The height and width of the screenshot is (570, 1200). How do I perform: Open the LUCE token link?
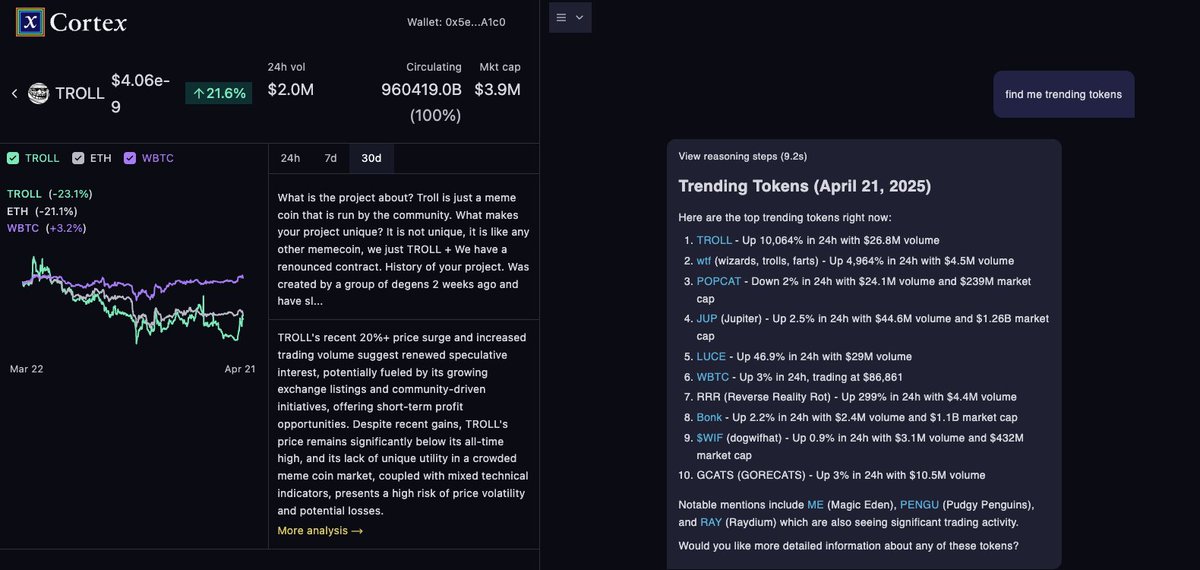coord(711,356)
